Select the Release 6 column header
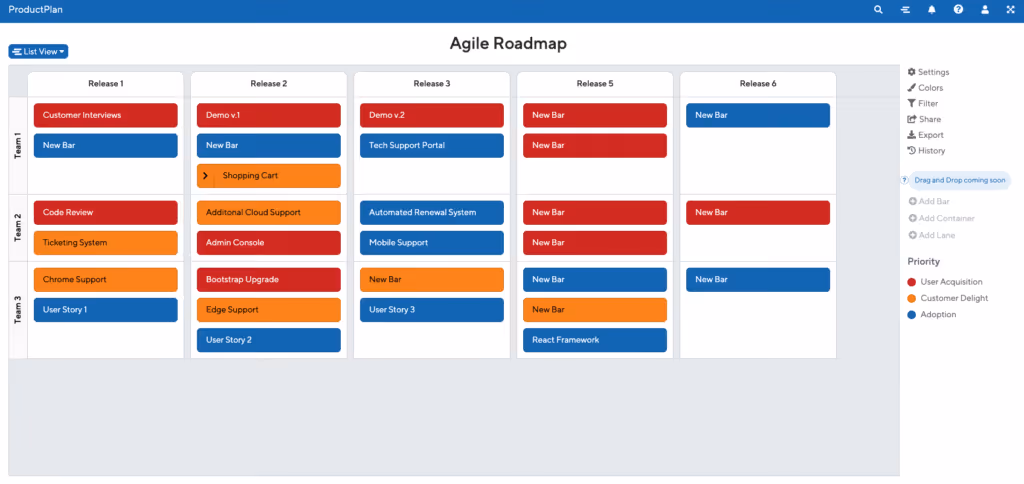1024x484 pixels. tap(758, 84)
